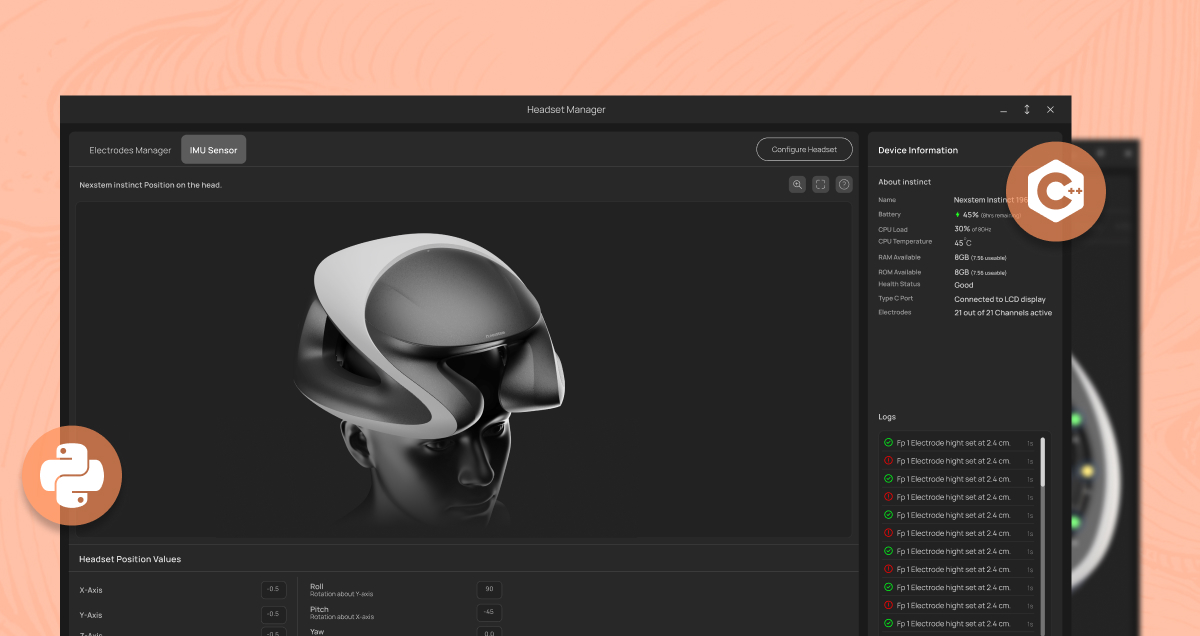Click the '30%' CPU Load value
1200x636 pixels.
click(x=962, y=229)
